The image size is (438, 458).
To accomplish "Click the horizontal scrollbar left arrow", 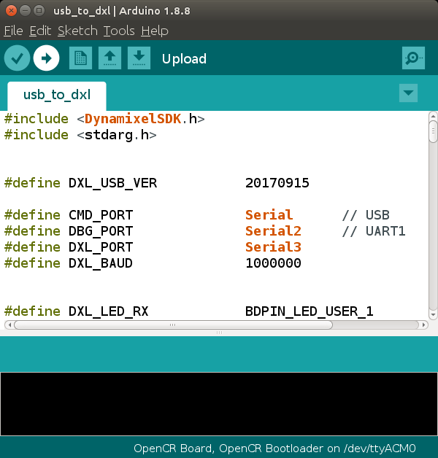I will point(9,325).
